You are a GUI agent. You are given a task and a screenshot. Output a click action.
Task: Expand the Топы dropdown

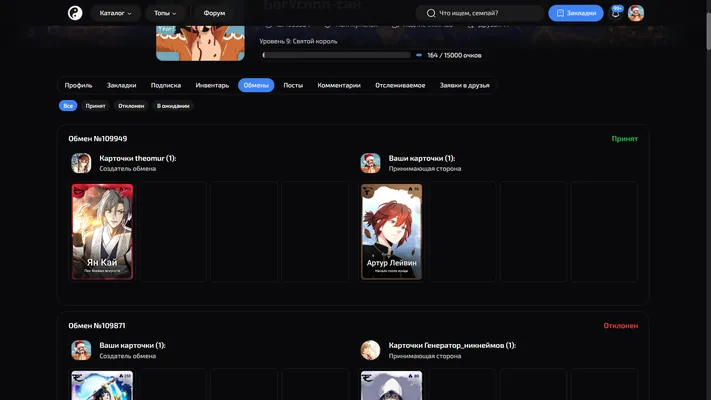tap(165, 13)
